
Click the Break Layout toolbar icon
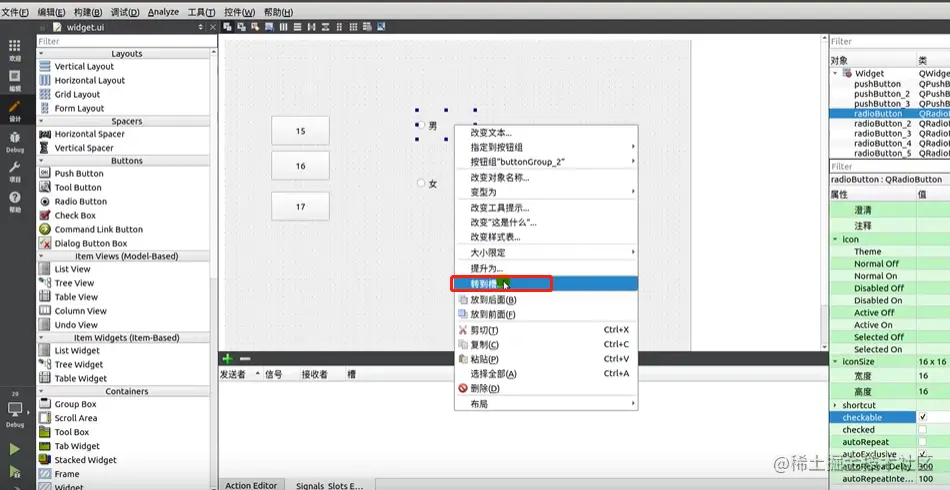(x=367, y=27)
